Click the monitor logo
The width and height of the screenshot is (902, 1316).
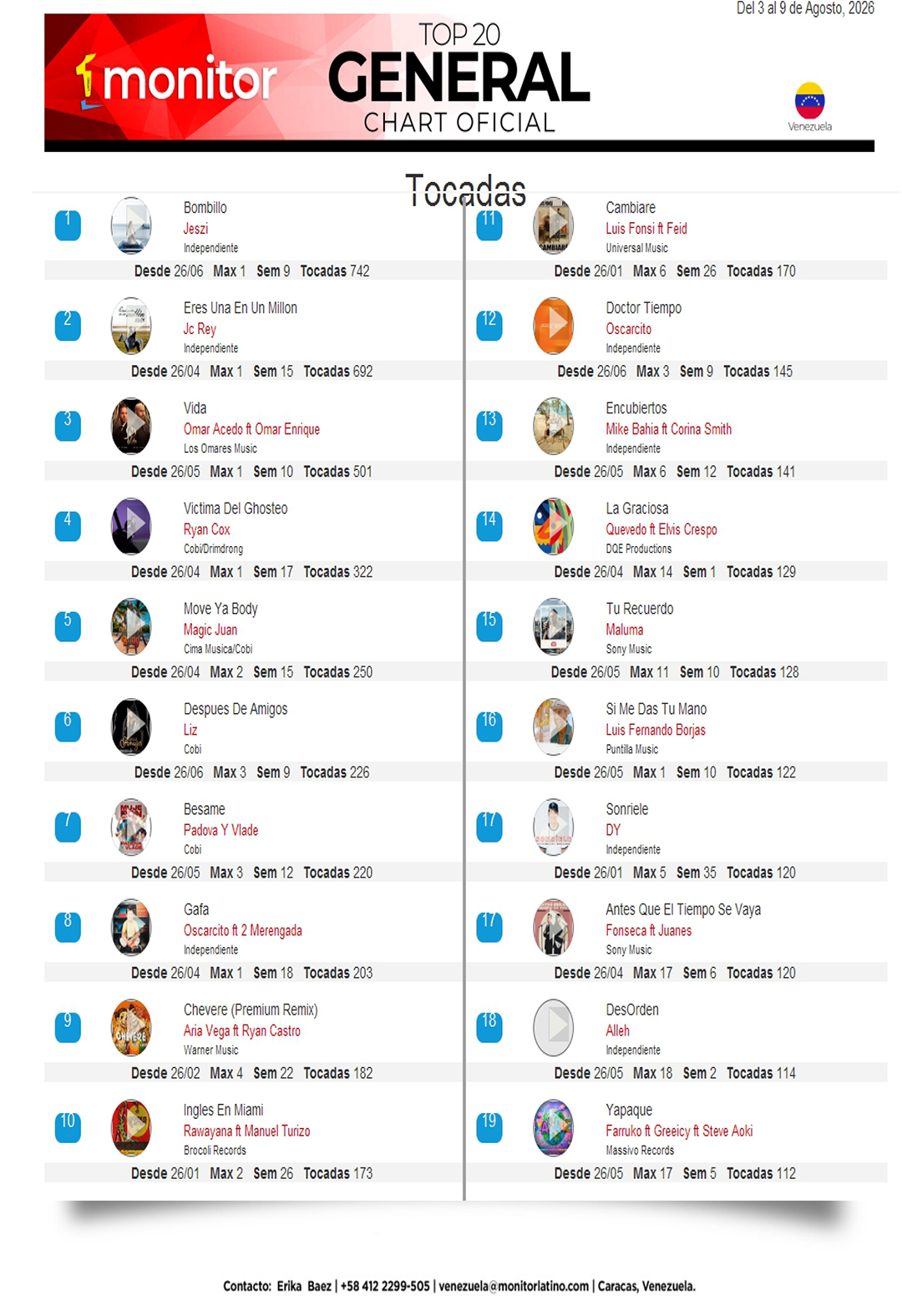tap(176, 82)
